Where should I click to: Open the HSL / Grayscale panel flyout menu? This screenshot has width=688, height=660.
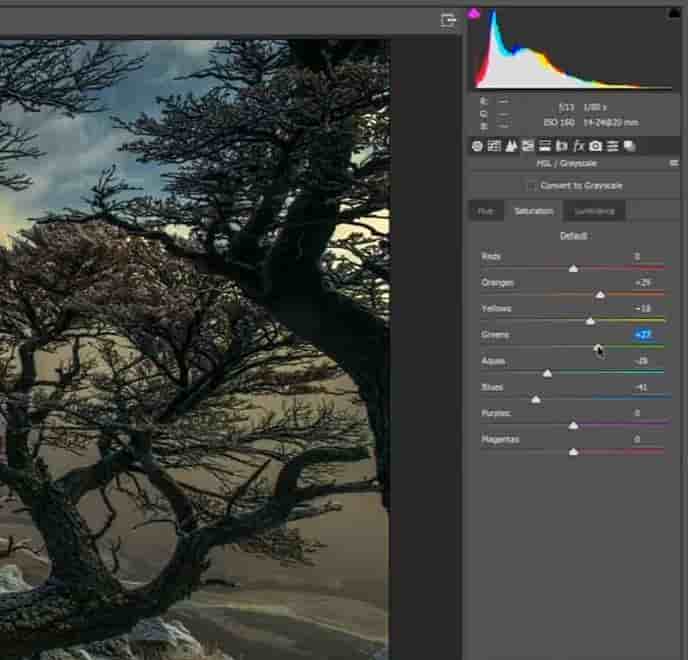(x=674, y=162)
